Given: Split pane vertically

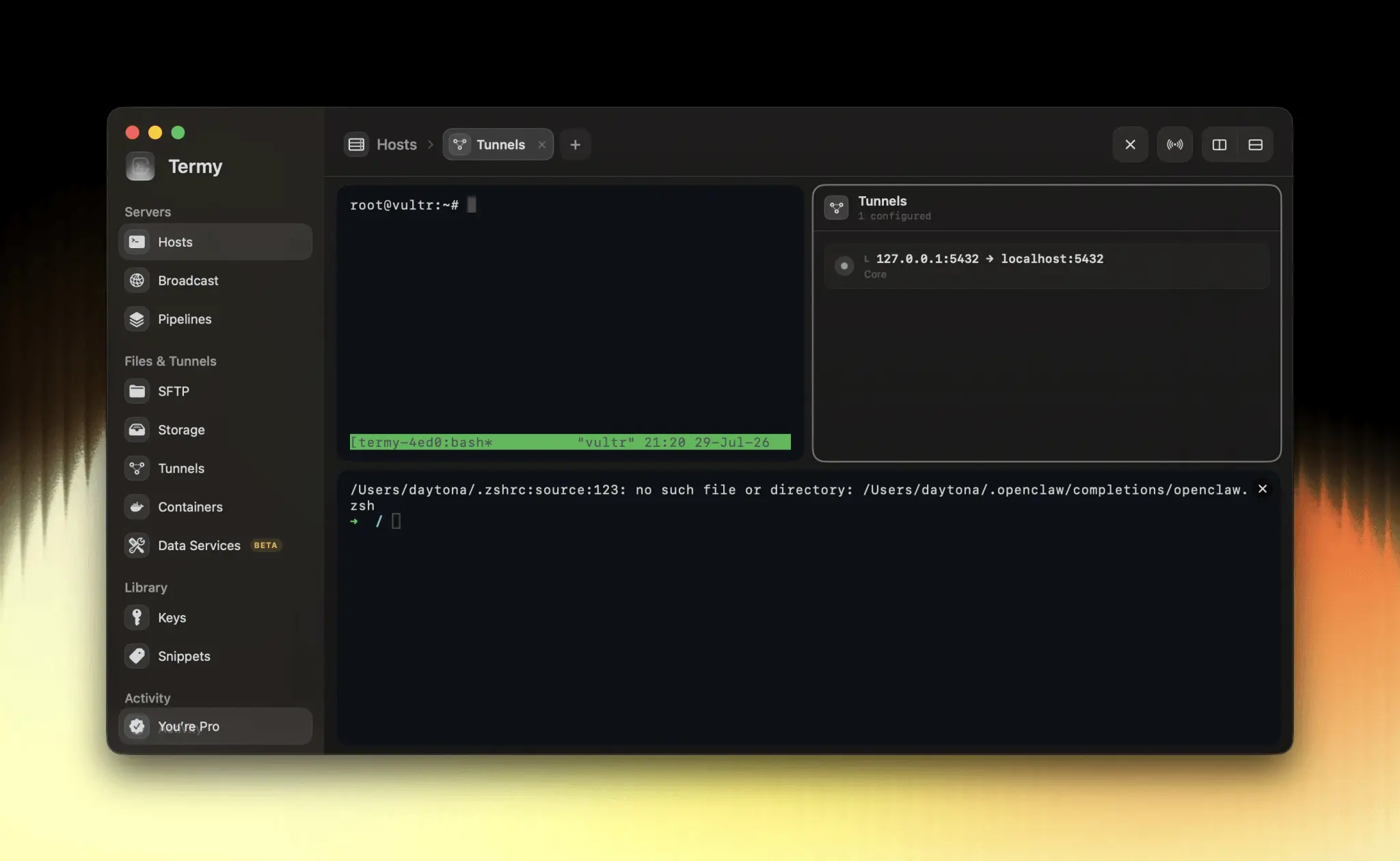Looking at the screenshot, I should (x=1220, y=145).
